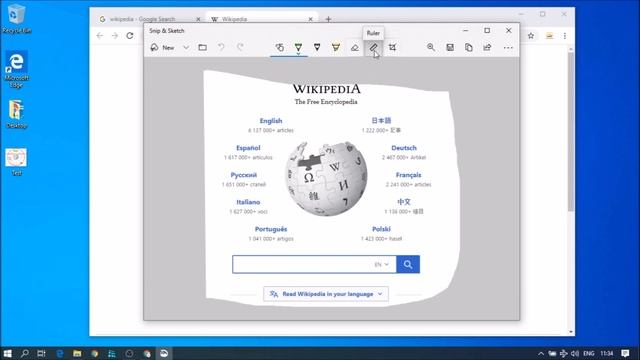Select the Desktop folder icon
640x360 pixels.
16,114
